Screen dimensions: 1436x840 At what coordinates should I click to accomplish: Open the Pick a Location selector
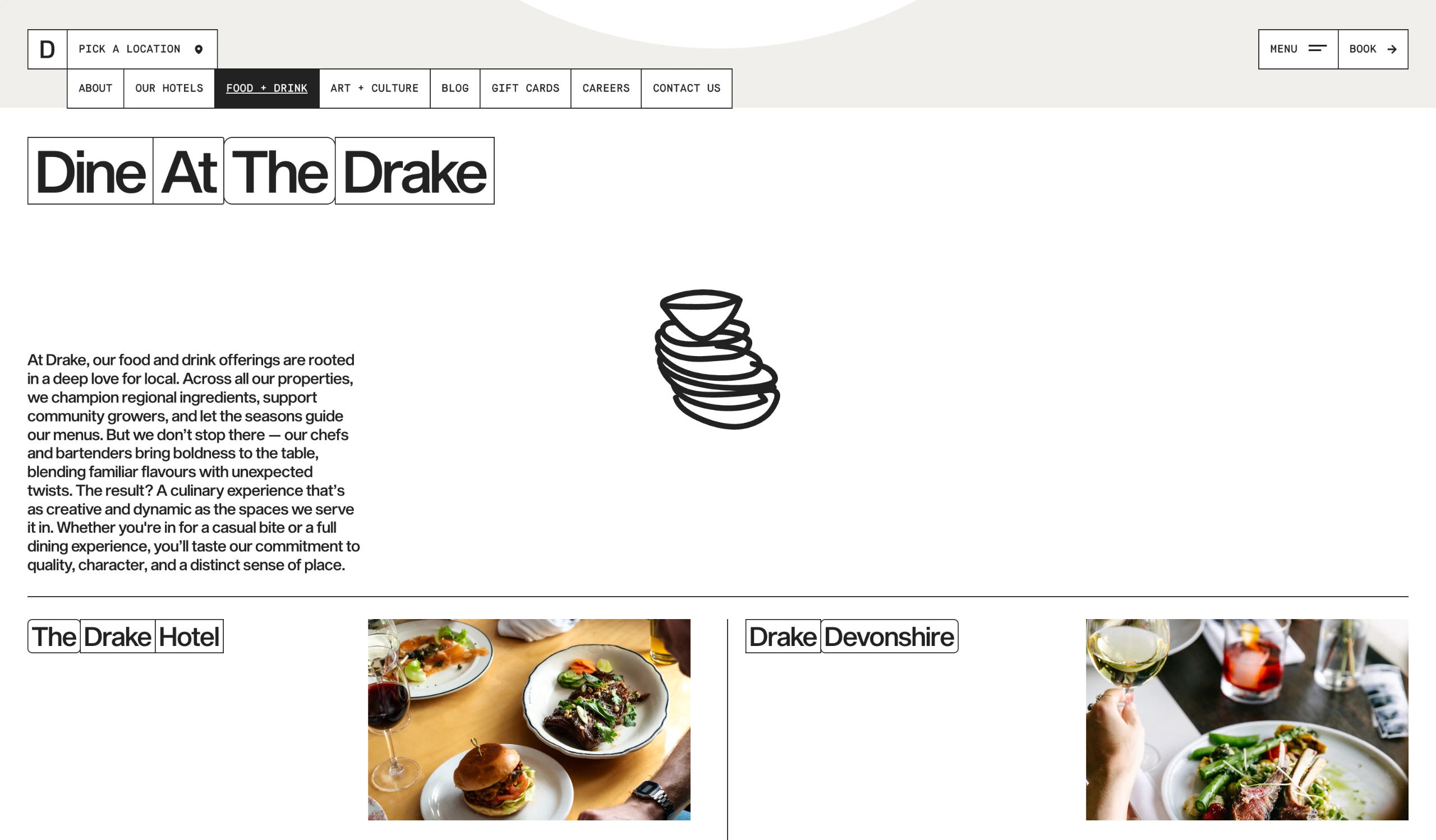(x=142, y=49)
